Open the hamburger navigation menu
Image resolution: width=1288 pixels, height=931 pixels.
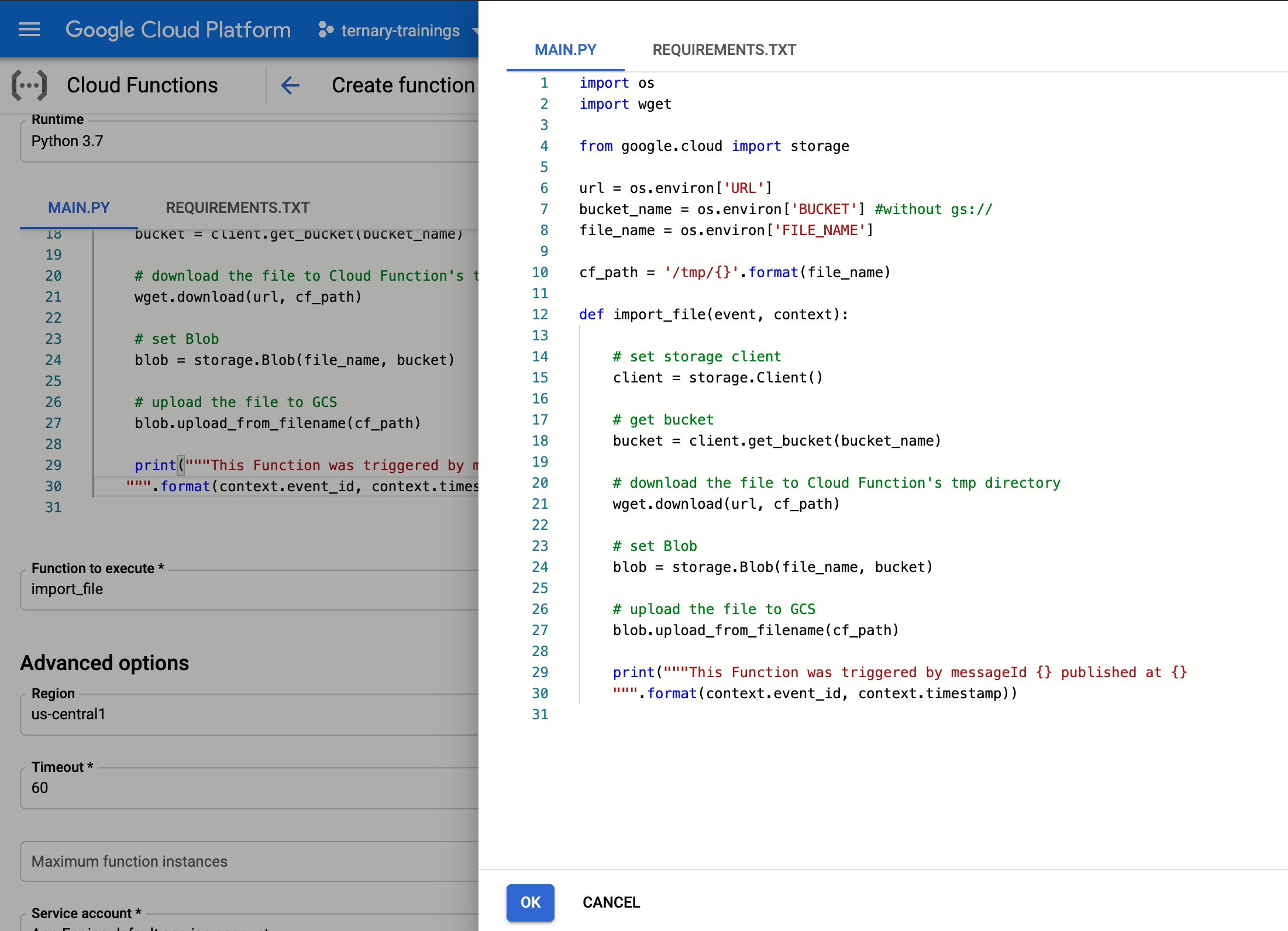point(29,29)
